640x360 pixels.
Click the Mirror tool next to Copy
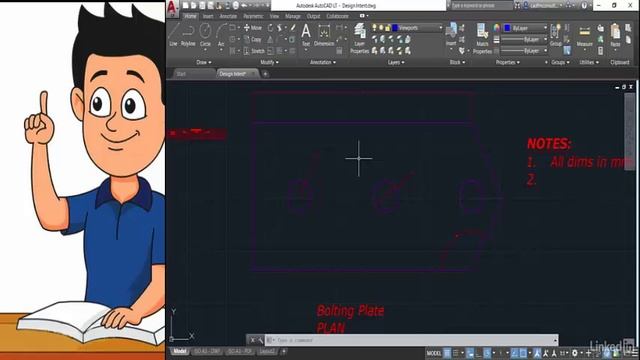(270, 40)
